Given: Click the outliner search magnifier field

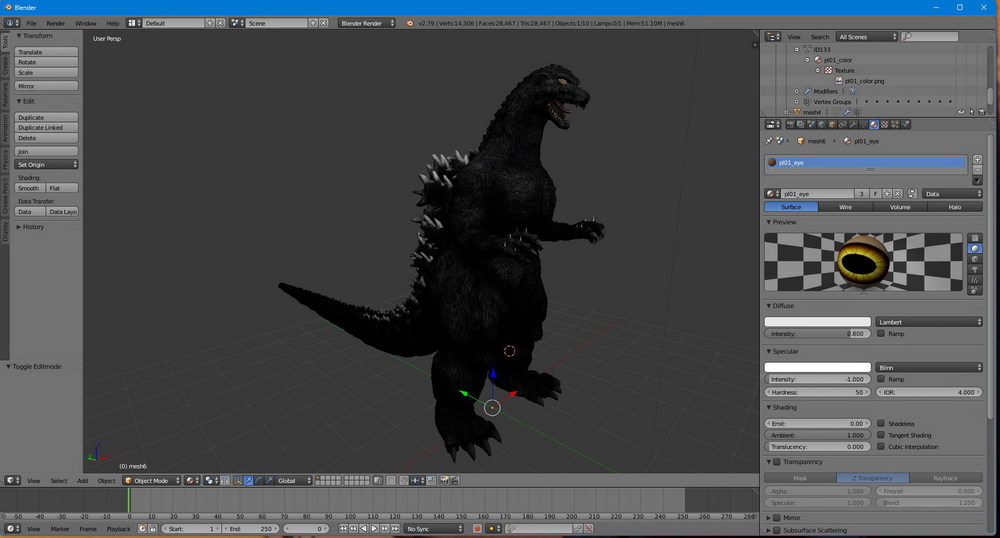Looking at the screenshot, I should [x=930, y=37].
